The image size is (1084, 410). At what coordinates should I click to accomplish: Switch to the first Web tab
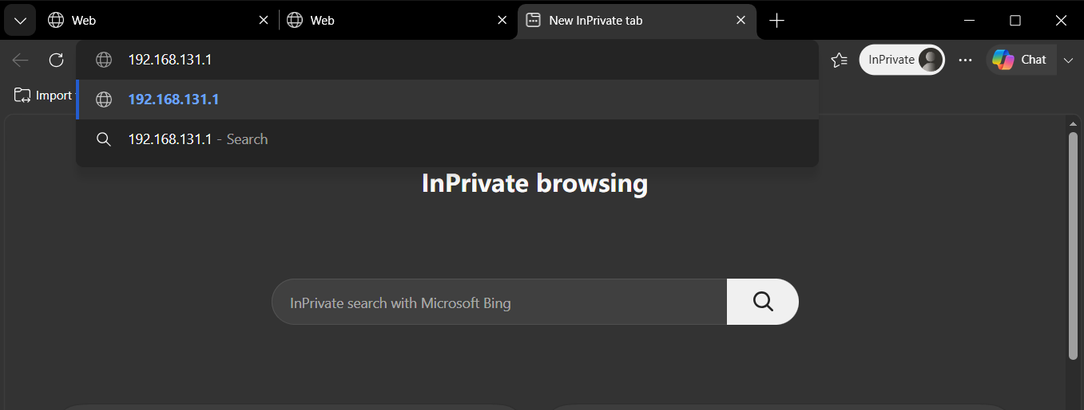coord(158,21)
